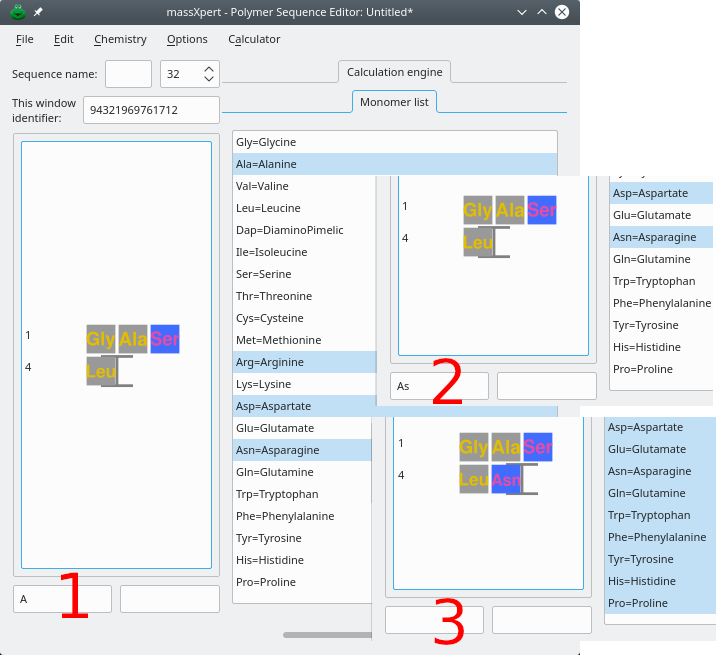This screenshot has width=716, height=655.
Task: Click the Asn monomer icon in the sequence
Action: (506, 480)
